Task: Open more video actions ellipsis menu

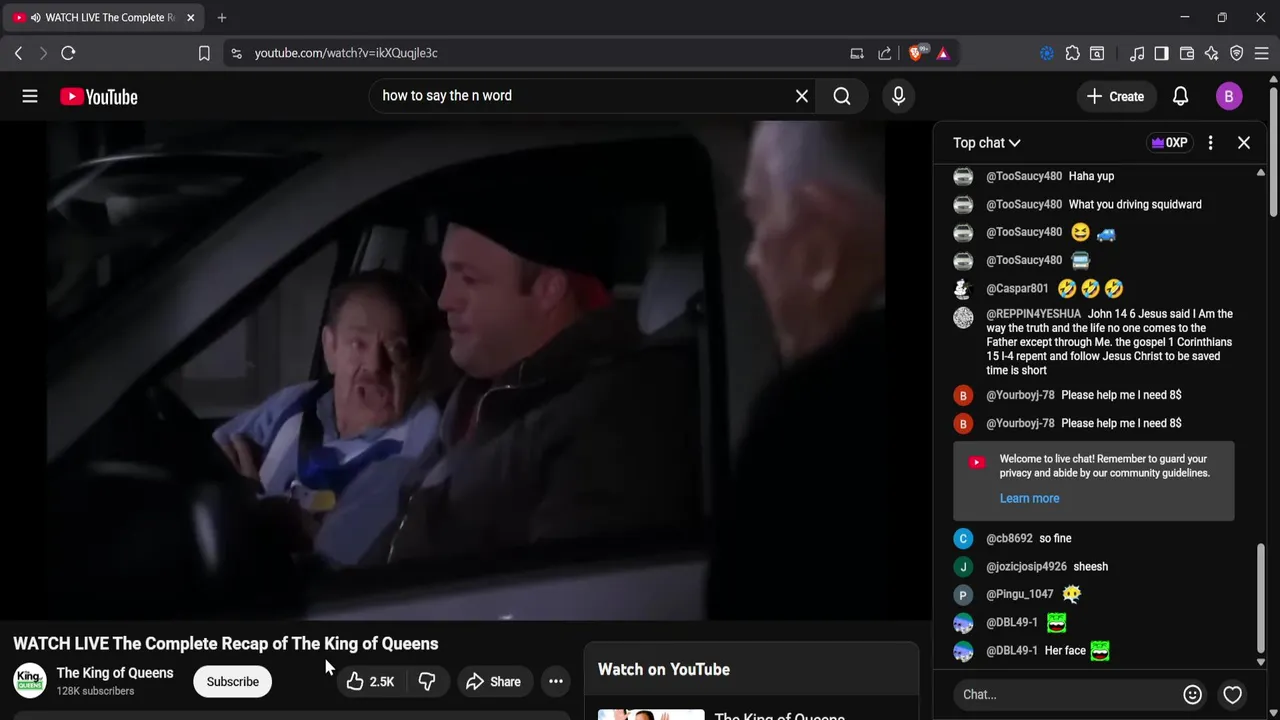Action: 556,682
